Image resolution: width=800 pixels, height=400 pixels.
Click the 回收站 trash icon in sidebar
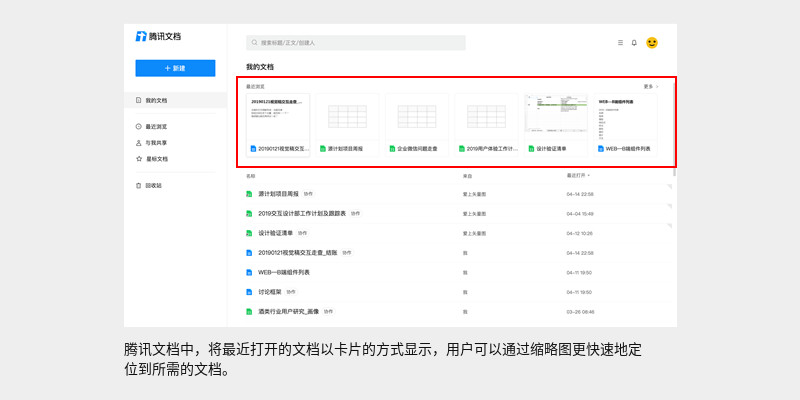pos(138,185)
